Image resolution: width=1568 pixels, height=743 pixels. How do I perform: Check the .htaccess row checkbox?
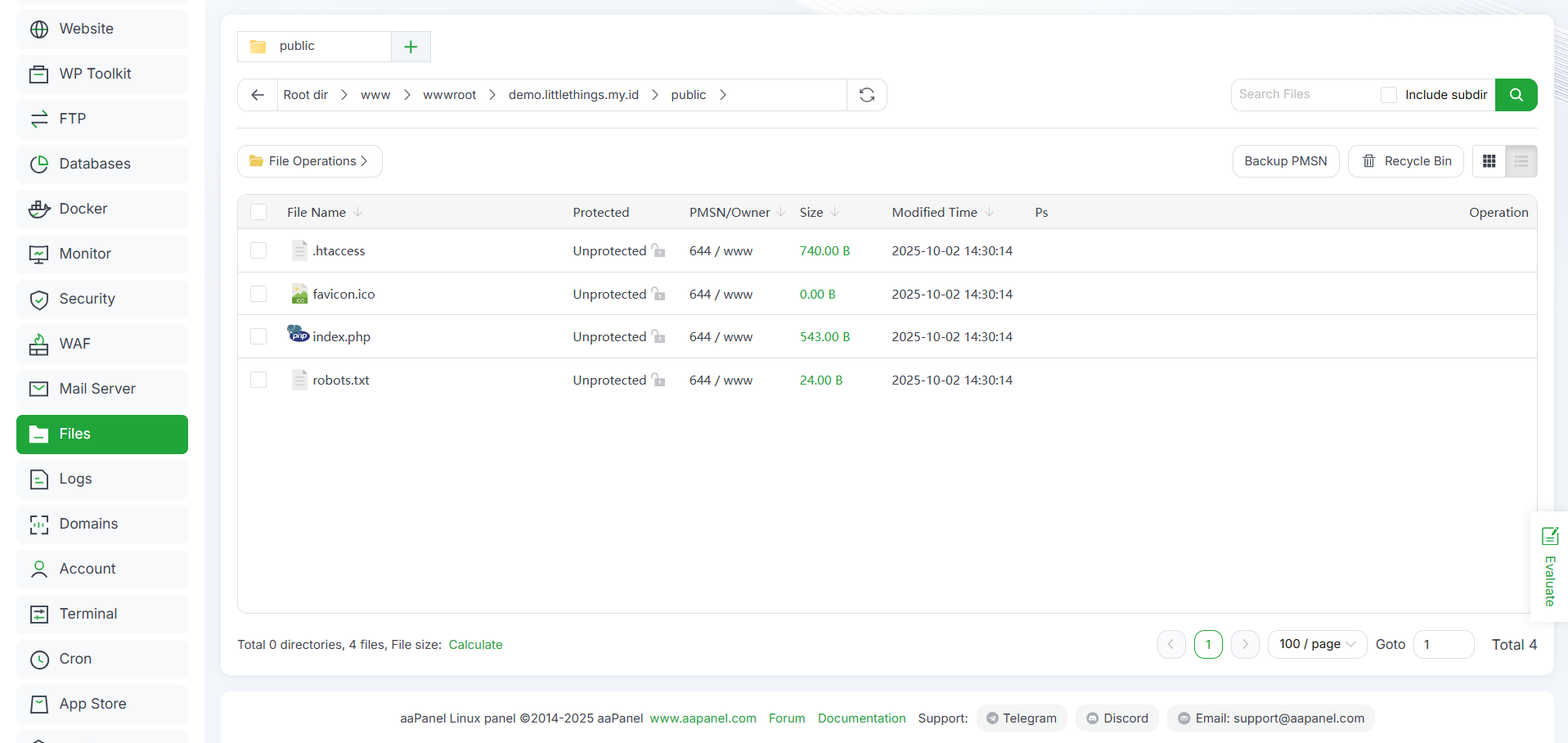pos(258,250)
